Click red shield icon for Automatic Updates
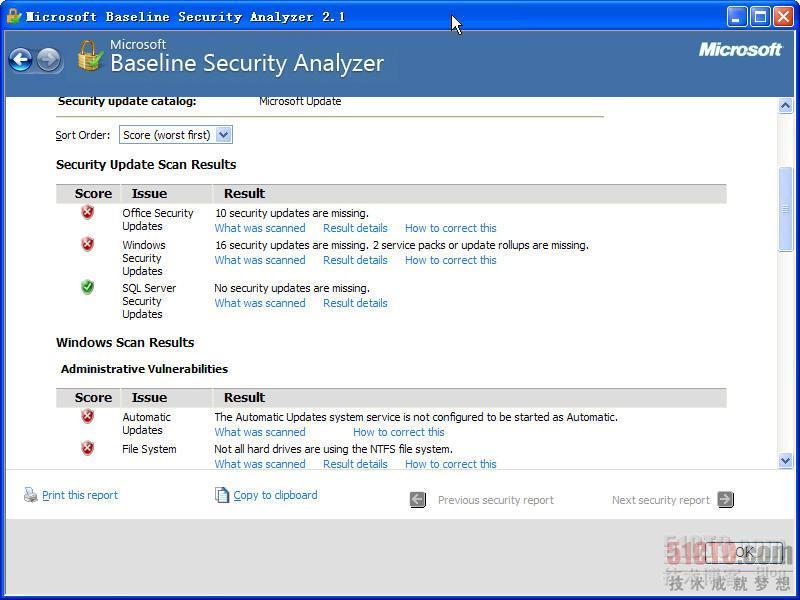The height and width of the screenshot is (600, 800). pyautogui.click(x=88, y=416)
